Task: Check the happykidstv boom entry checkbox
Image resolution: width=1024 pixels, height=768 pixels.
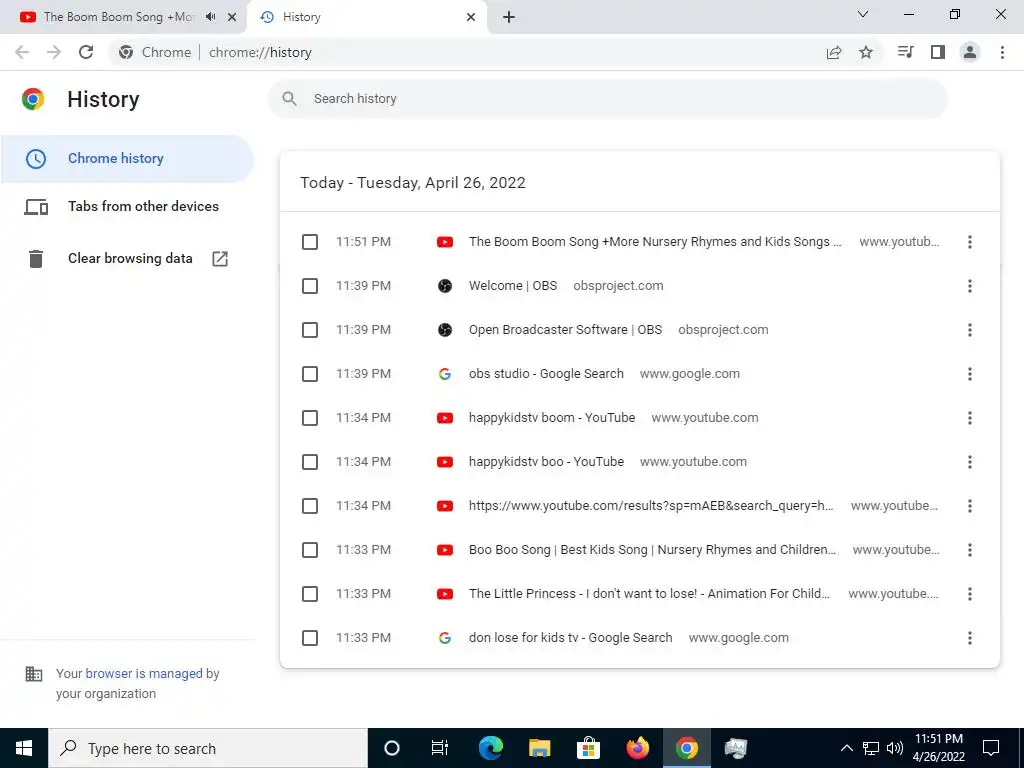Action: tap(310, 418)
